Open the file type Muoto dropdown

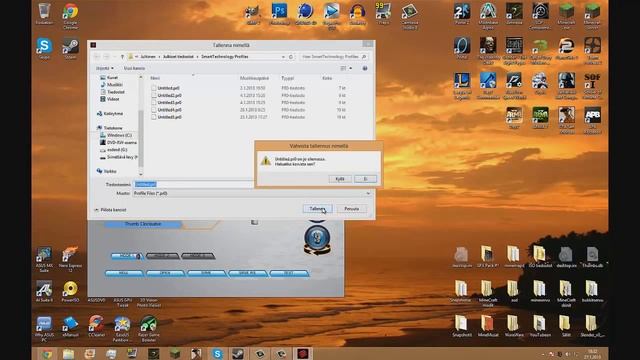(252, 193)
